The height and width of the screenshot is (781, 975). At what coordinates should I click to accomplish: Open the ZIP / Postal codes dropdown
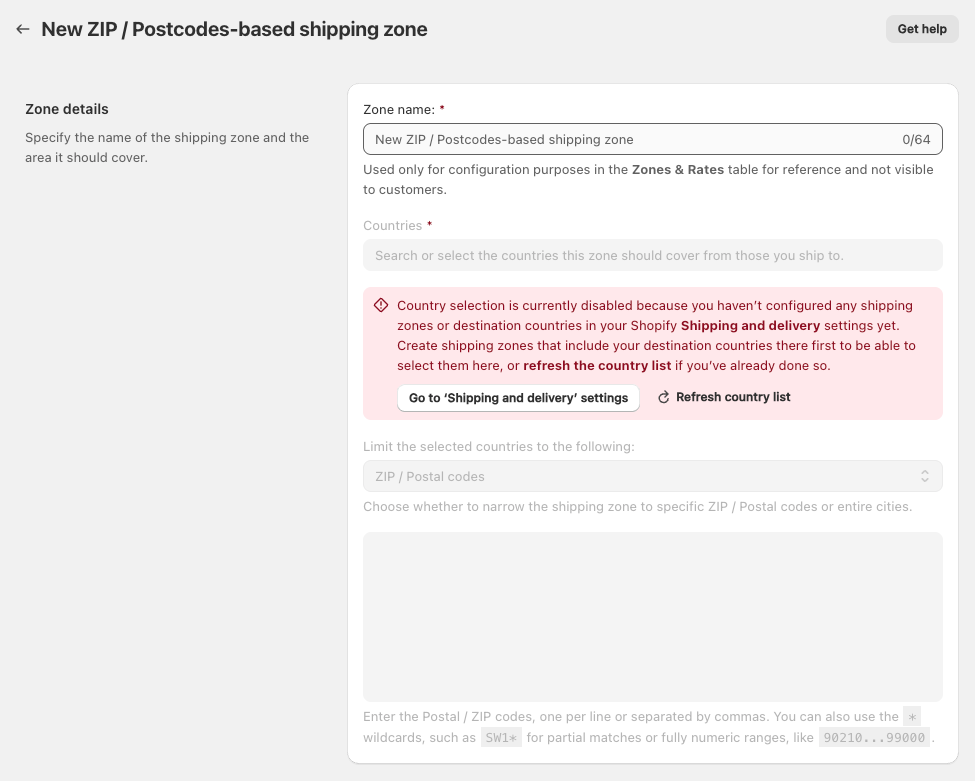pos(640,476)
